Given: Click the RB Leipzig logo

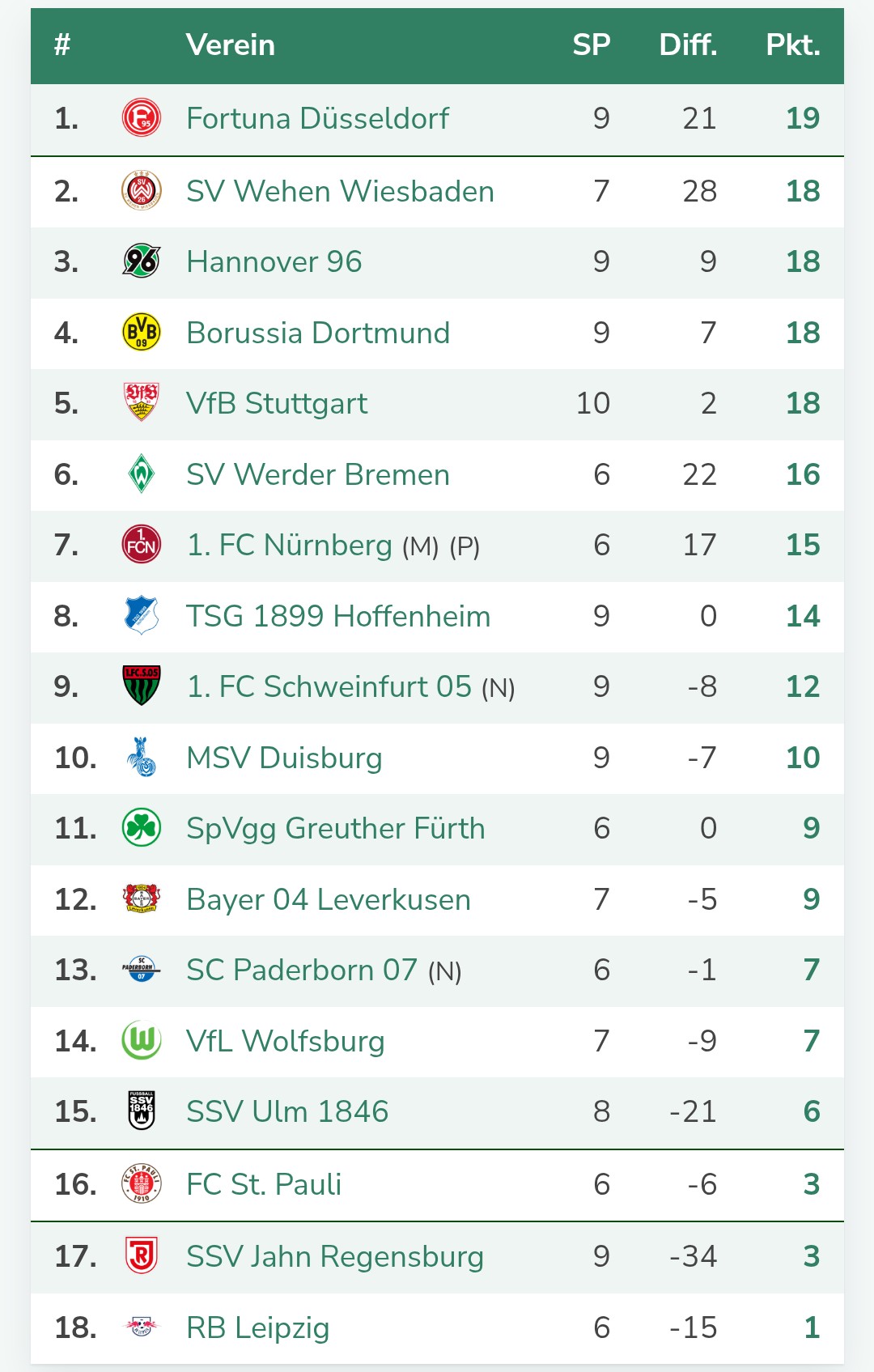Looking at the screenshot, I should click(141, 1327).
